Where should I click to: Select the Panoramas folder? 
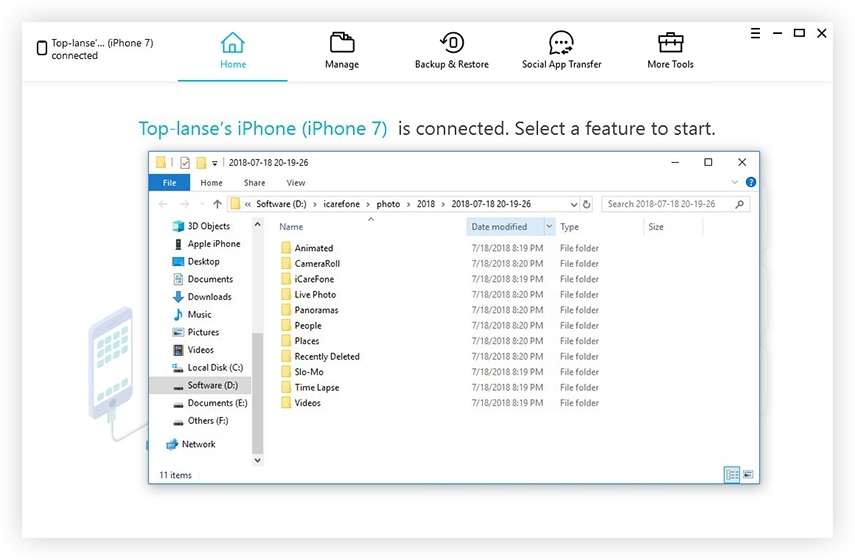(310, 310)
